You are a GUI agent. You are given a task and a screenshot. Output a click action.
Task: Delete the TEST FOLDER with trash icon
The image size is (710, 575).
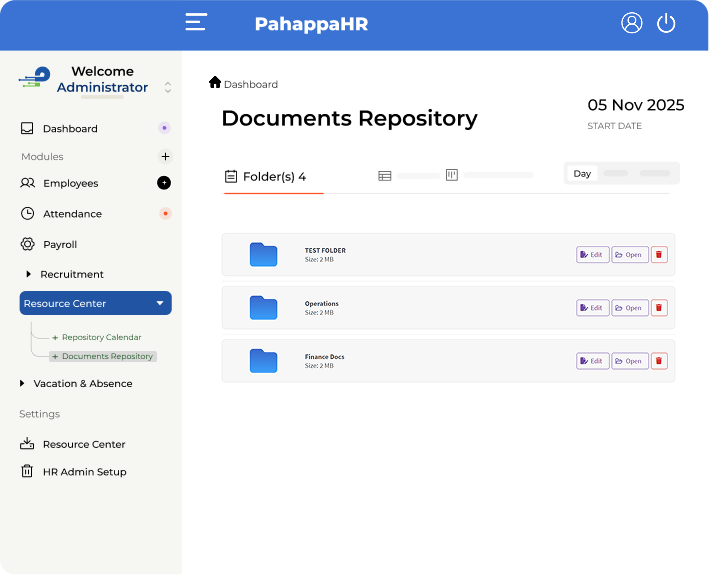(658, 255)
